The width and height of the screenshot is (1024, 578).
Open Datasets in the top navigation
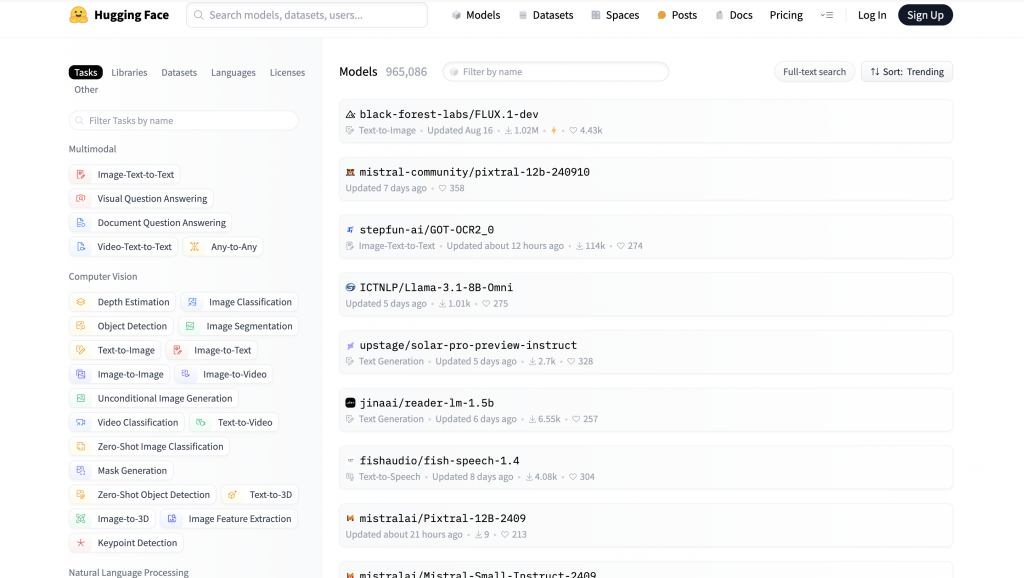coord(546,15)
